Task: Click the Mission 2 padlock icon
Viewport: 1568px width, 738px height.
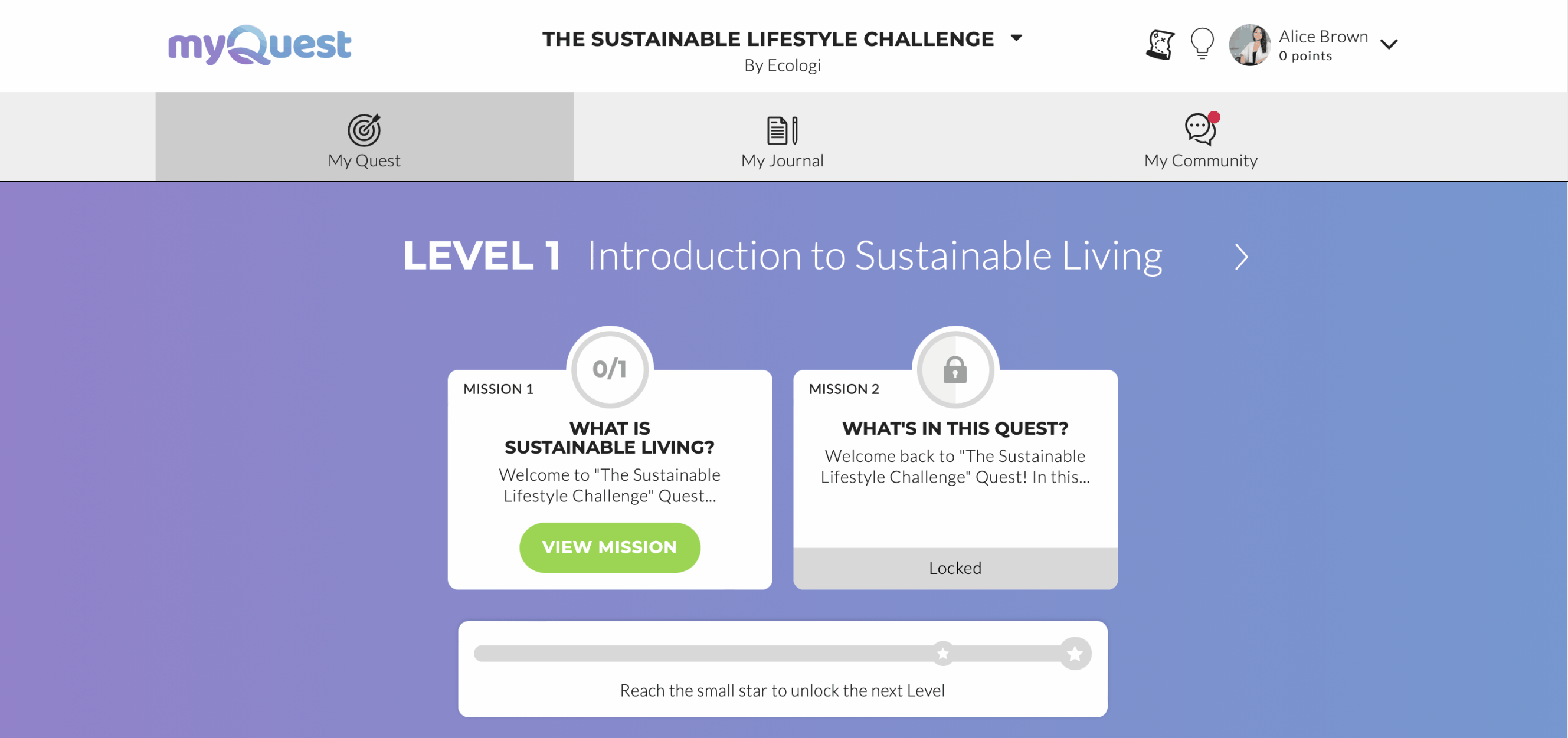Action: coord(955,369)
